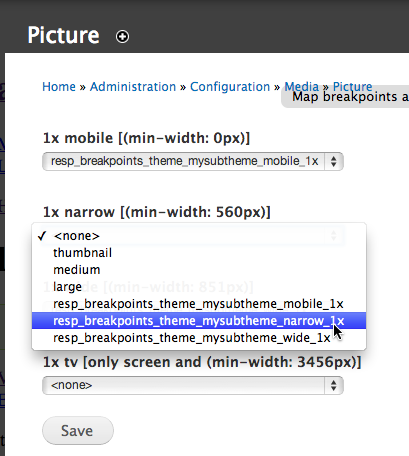Pick resp_breakpoints_theme_mysubtheme_wide_1x option
Screen dimensions: 409x456
click(199, 338)
